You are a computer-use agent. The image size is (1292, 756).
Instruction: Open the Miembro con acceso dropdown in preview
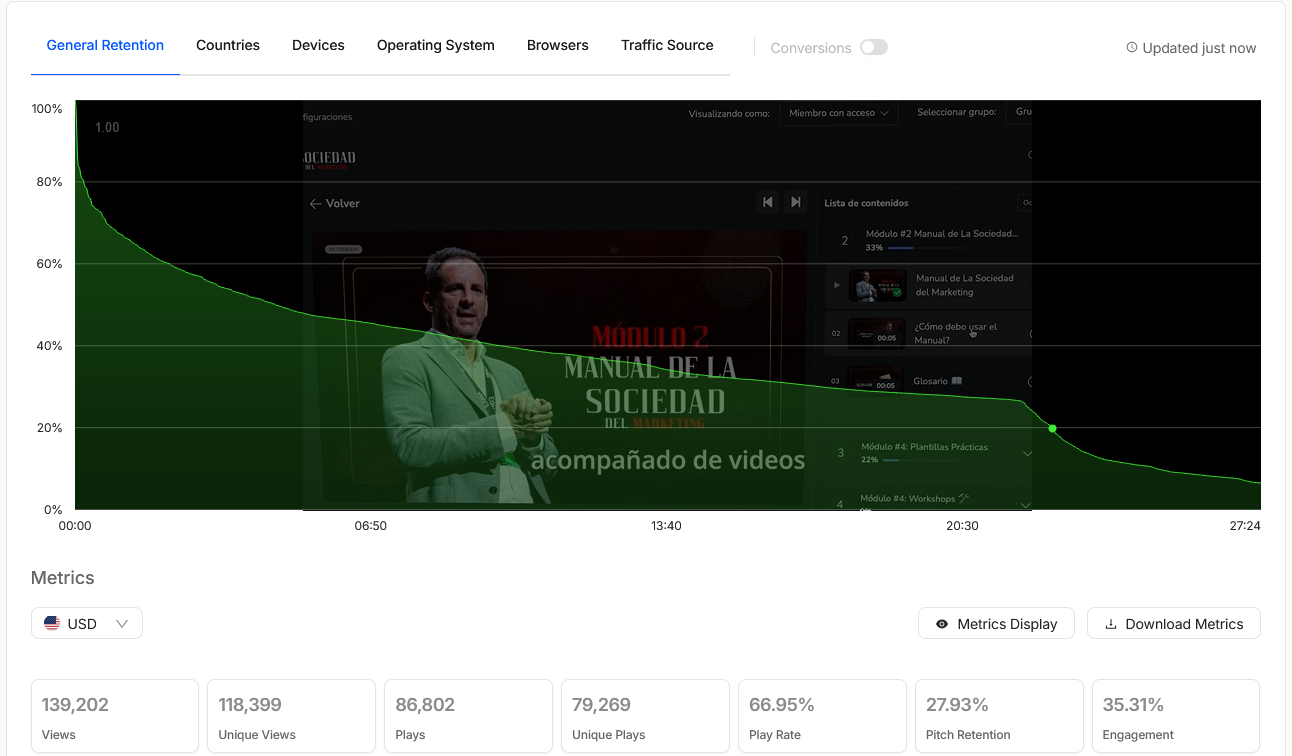838,113
